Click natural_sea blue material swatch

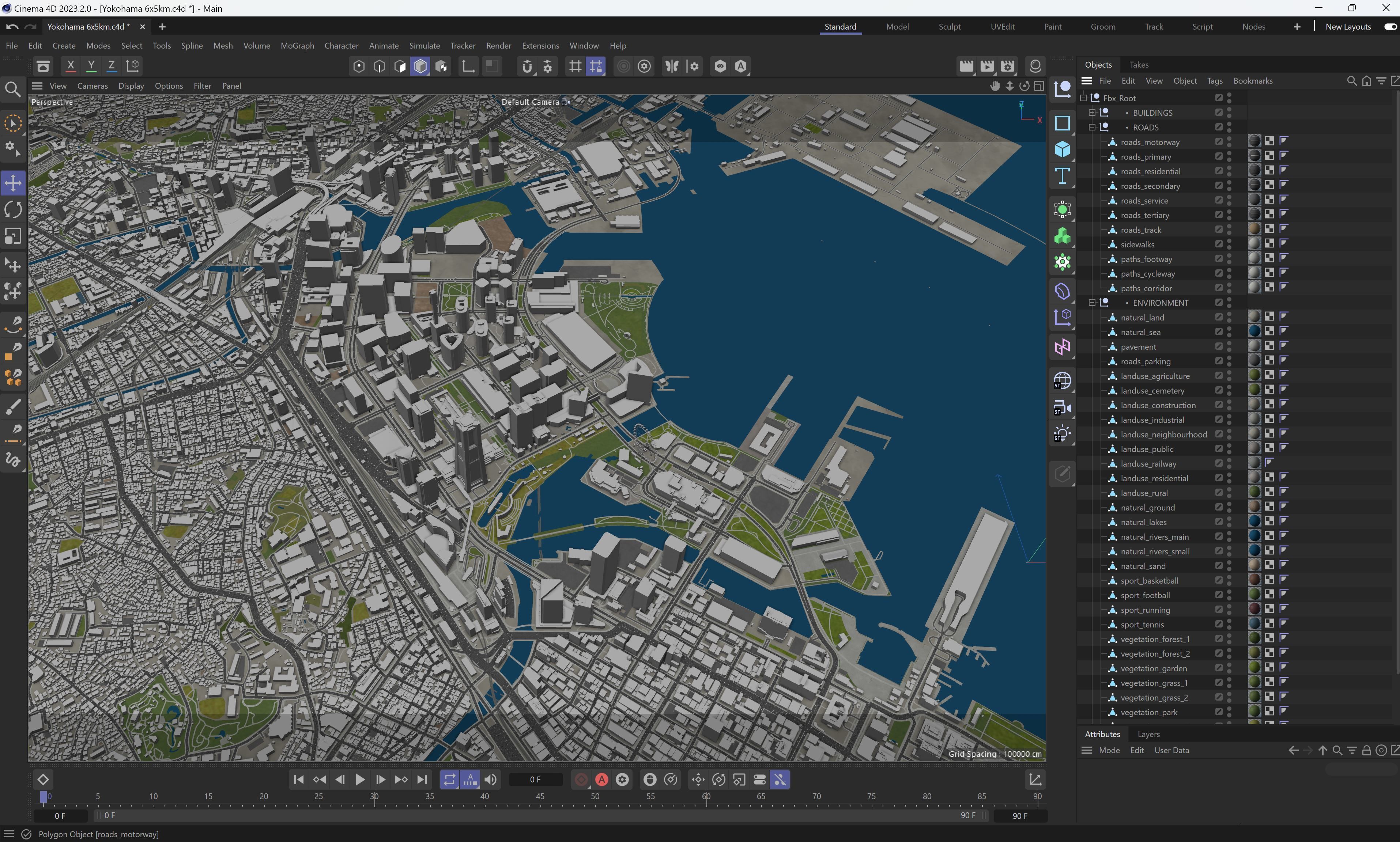[x=1254, y=331]
